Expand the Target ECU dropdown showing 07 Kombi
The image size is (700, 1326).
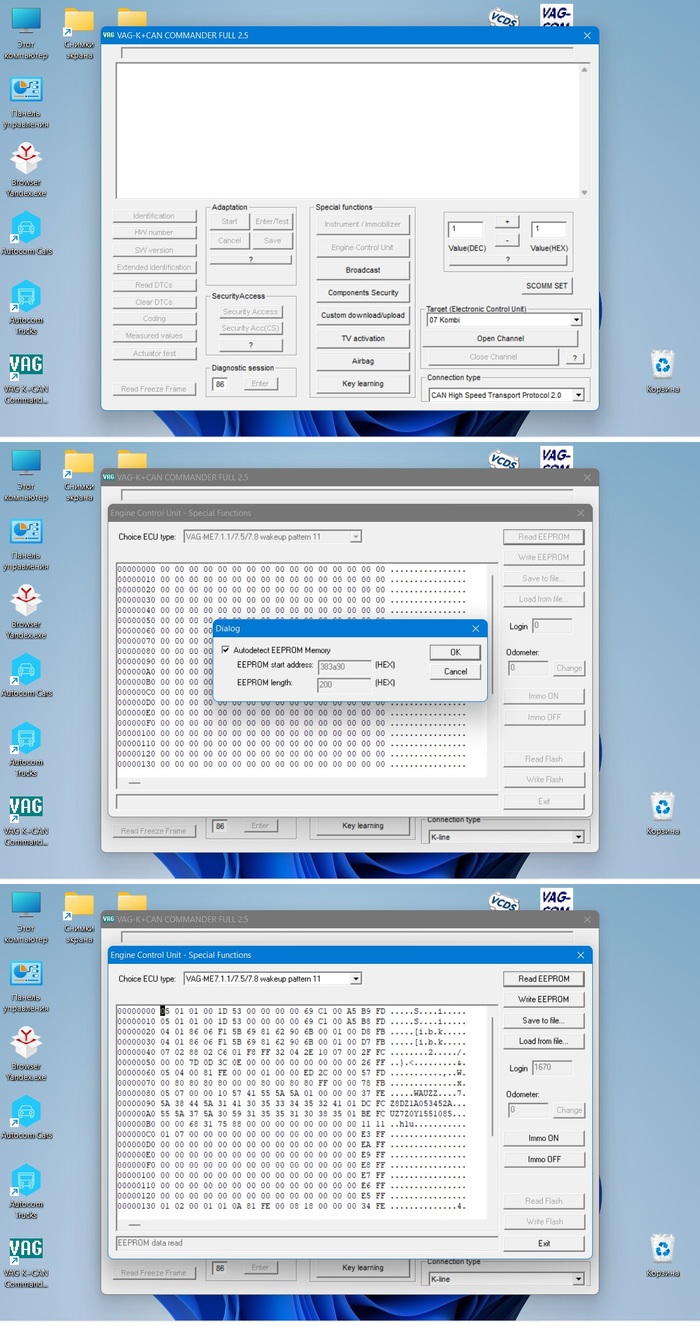pyautogui.click(x=576, y=320)
